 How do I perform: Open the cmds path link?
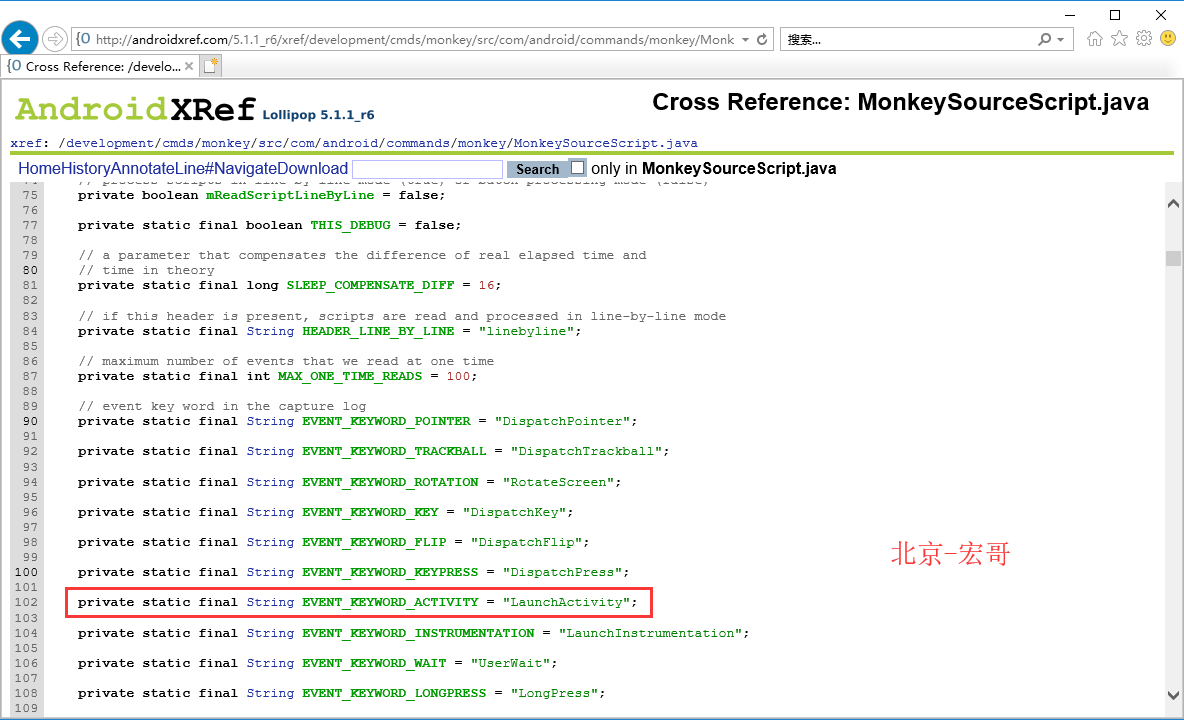click(178, 143)
